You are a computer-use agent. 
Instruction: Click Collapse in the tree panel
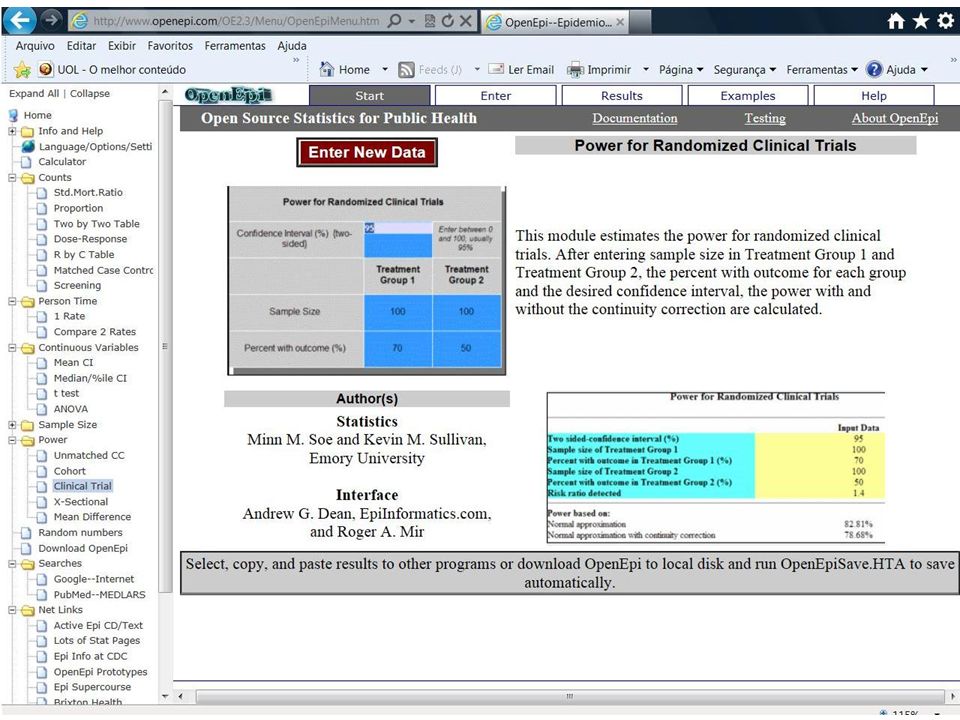(90, 94)
